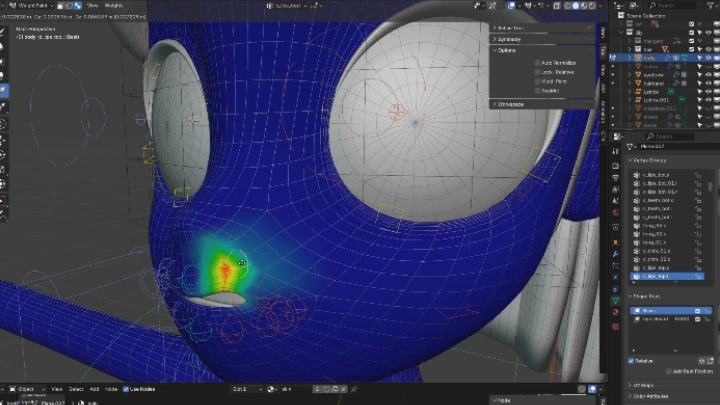This screenshot has height=405, width=720.
Task: Open the Modifiers wrench properties tab
Action: click(x=616, y=254)
